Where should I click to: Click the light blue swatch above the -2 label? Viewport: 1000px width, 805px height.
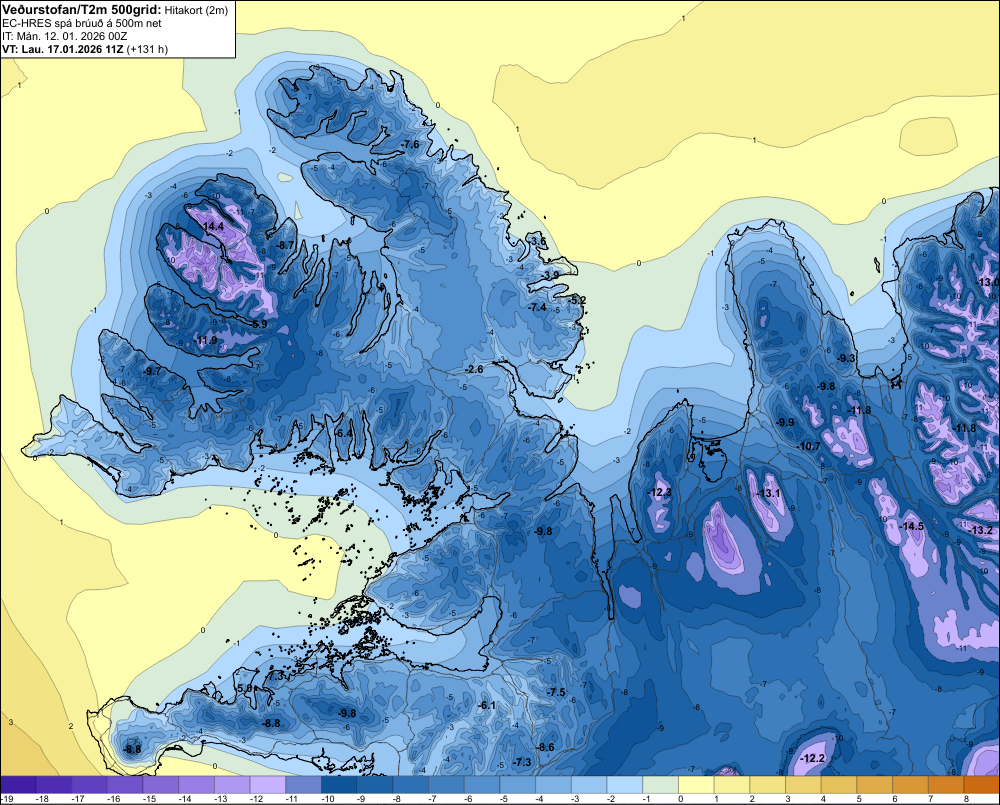tap(624, 785)
